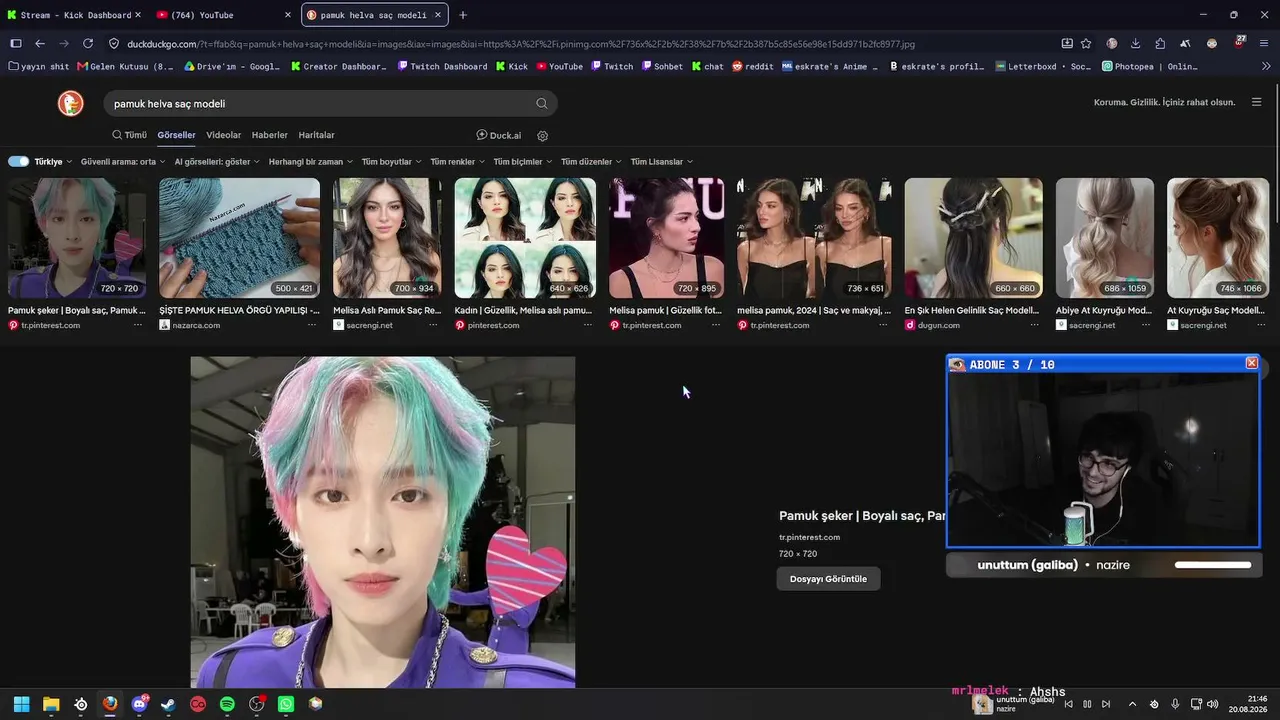This screenshot has height=720, width=1280.
Task: Open the DuckDuckGo hamburger menu
Action: [1257, 102]
